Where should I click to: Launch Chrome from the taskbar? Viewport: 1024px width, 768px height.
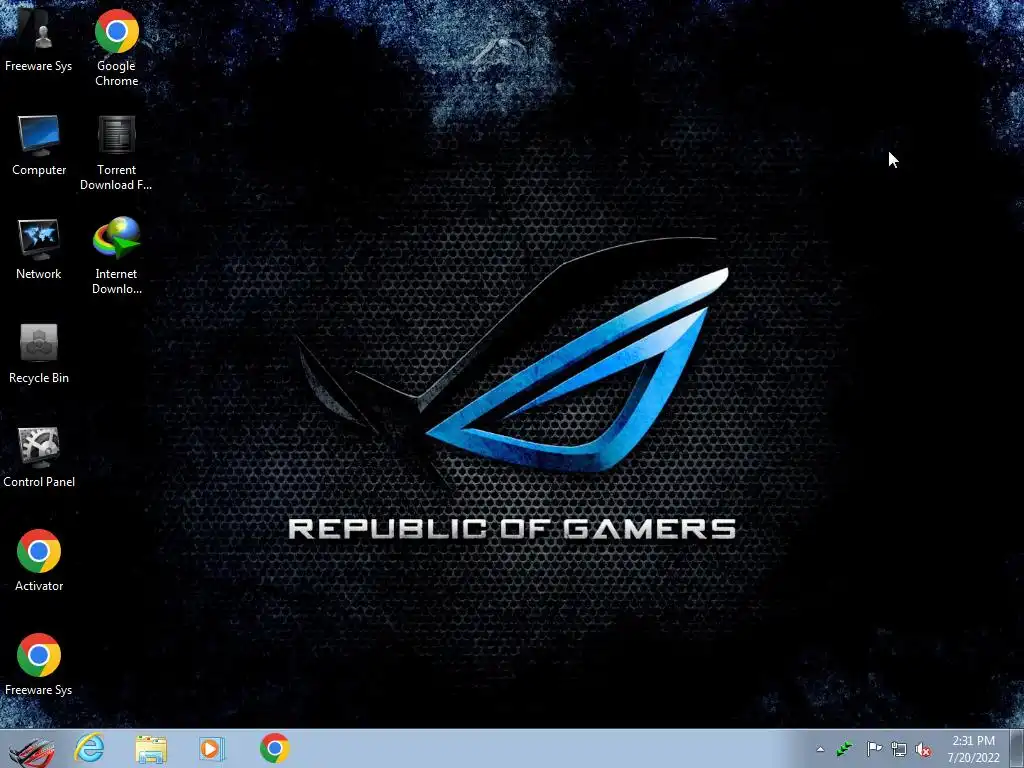(x=274, y=748)
